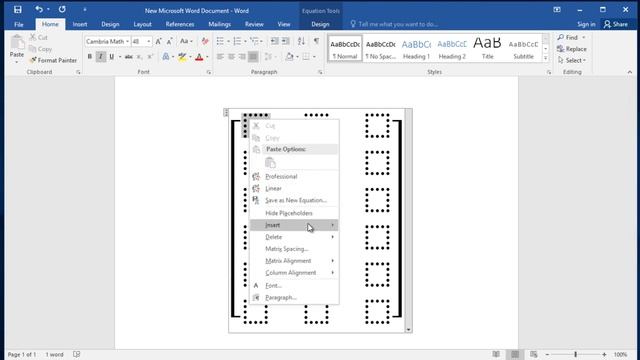Expand the Styles gallery More arrow
640x360 pixels.
pyautogui.click(x=546, y=58)
